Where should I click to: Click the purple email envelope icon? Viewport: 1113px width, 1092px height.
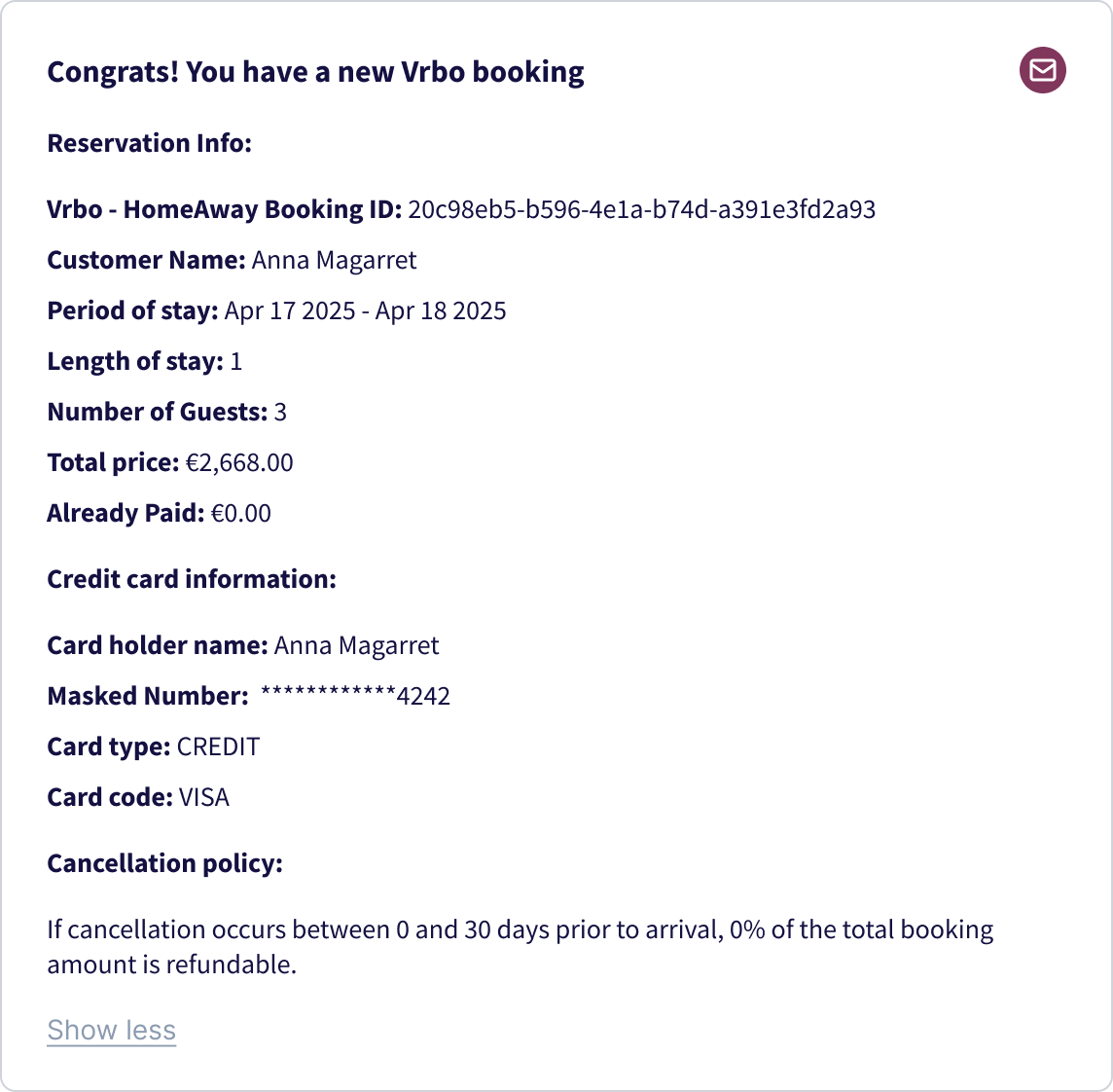point(1042,70)
